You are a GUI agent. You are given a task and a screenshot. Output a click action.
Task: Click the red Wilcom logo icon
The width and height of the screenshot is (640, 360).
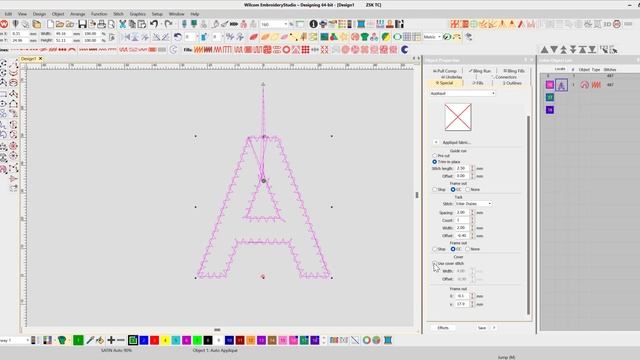pyautogui.click(x=4, y=24)
